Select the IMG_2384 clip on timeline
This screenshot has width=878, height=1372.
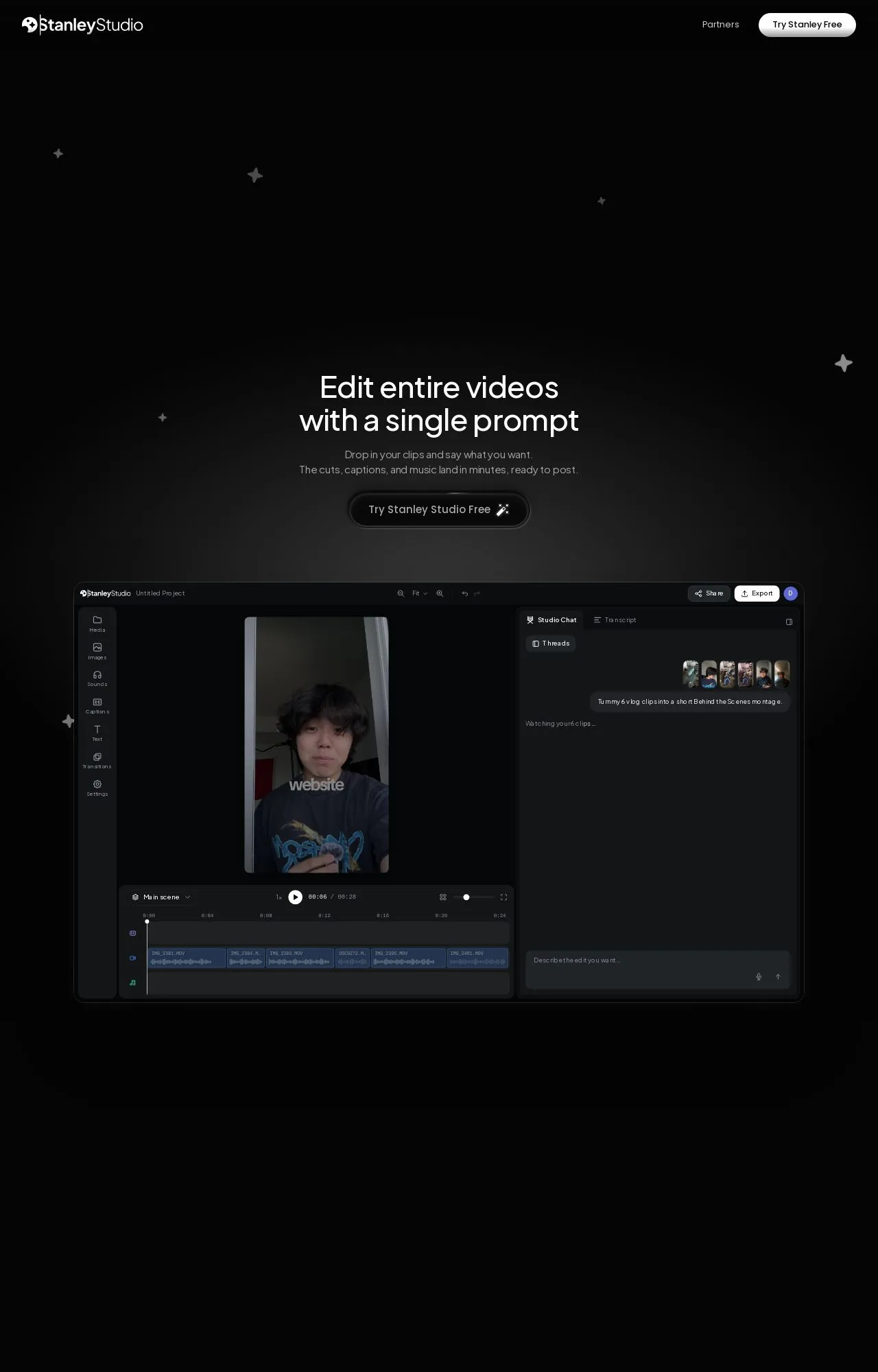click(246, 958)
